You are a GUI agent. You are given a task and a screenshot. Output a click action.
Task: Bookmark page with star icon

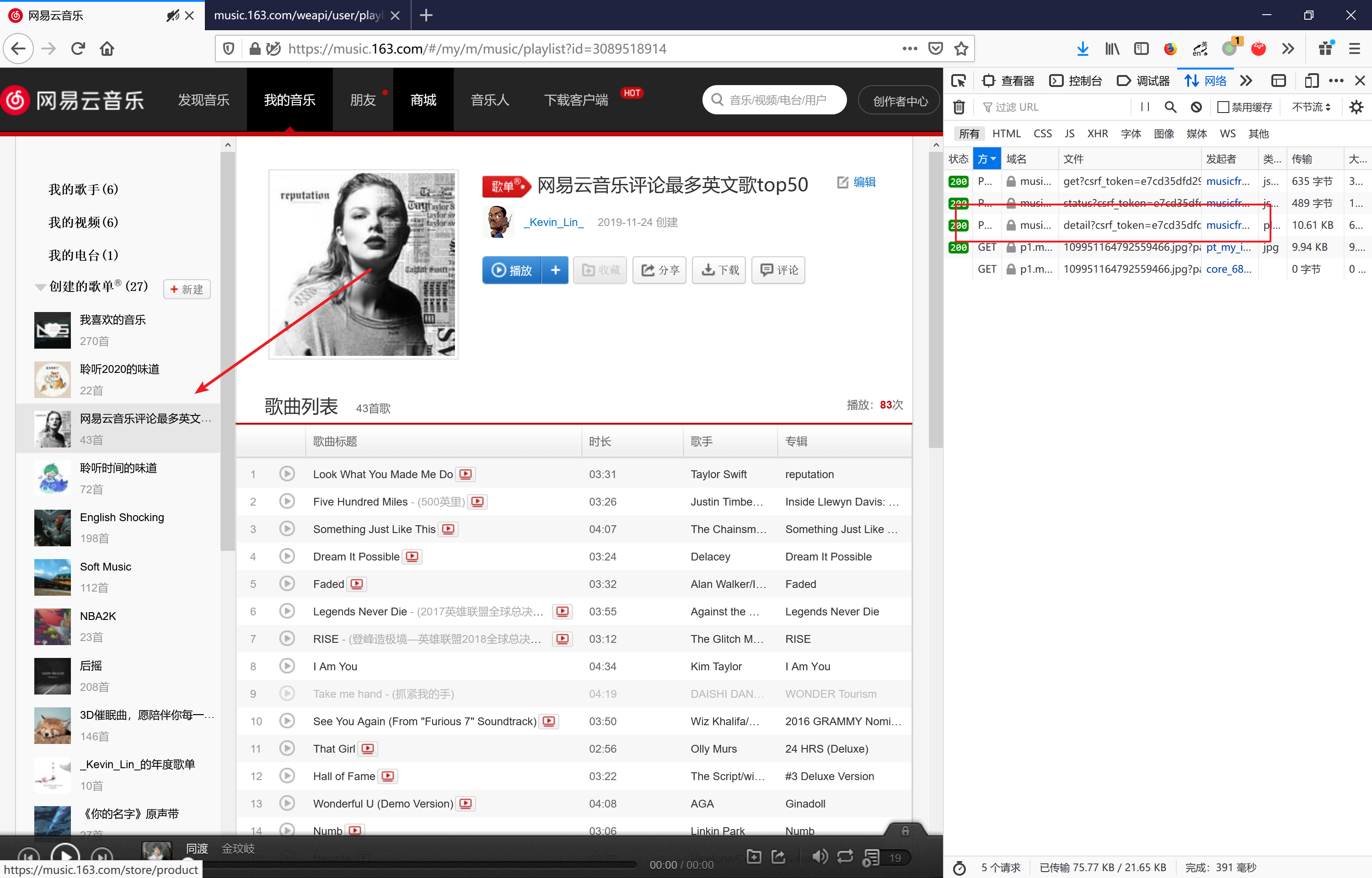coord(961,49)
